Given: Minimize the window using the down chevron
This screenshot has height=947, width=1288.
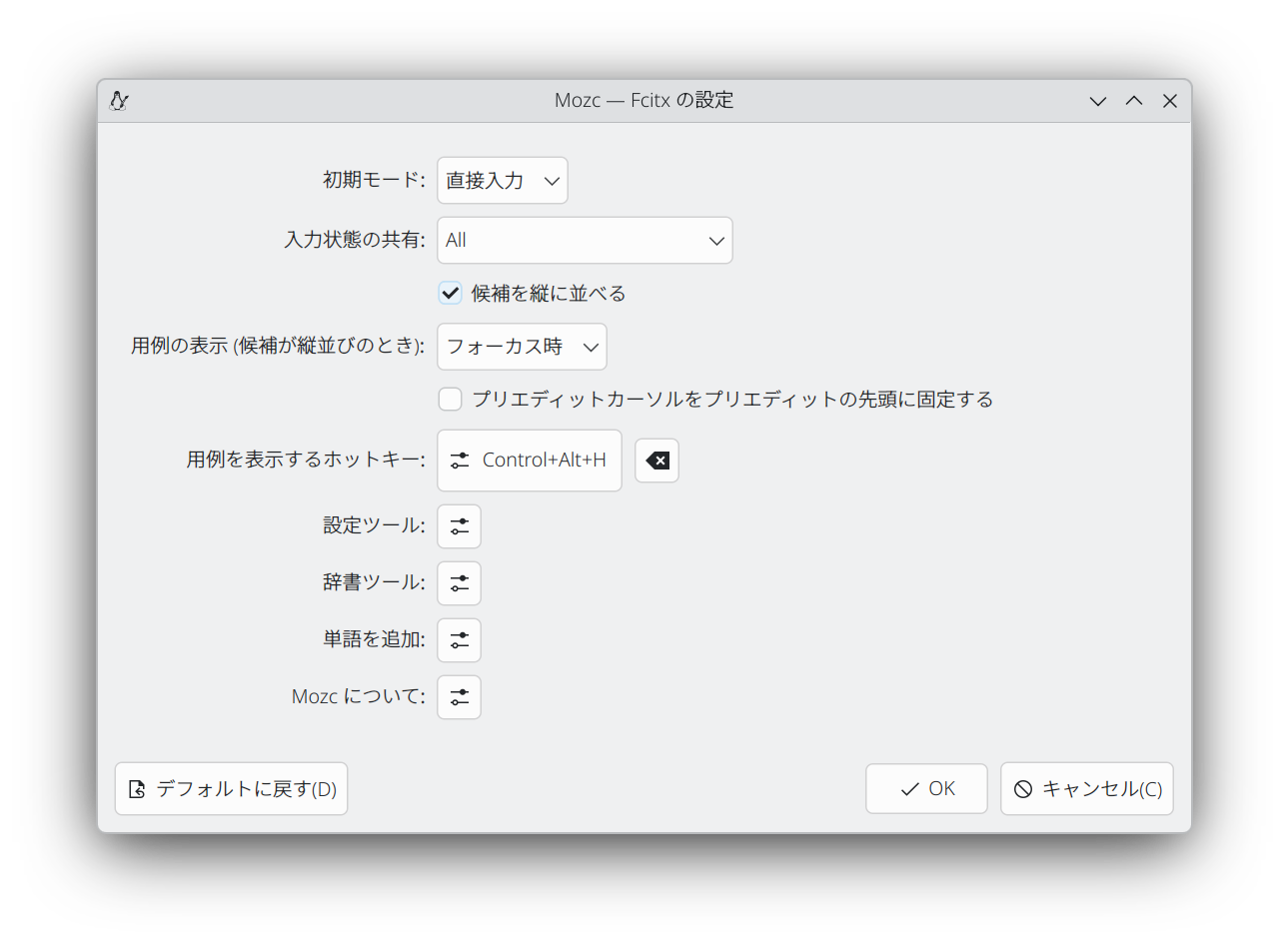Looking at the screenshot, I should click(1098, 101).
